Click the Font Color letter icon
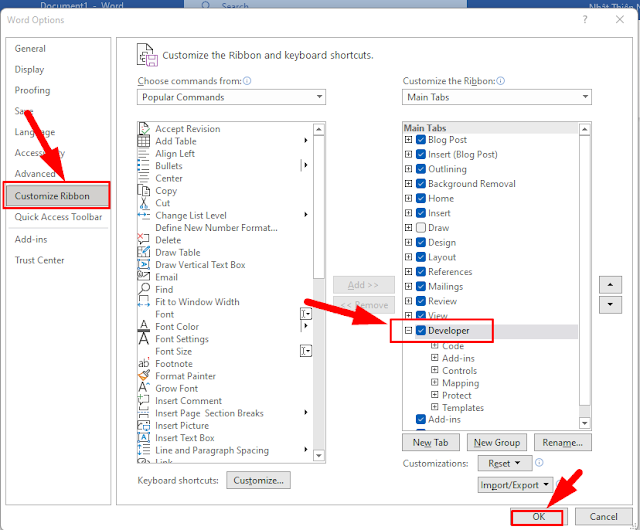The width and height of the screenshot is (640, 530). (x=144, y=326)
